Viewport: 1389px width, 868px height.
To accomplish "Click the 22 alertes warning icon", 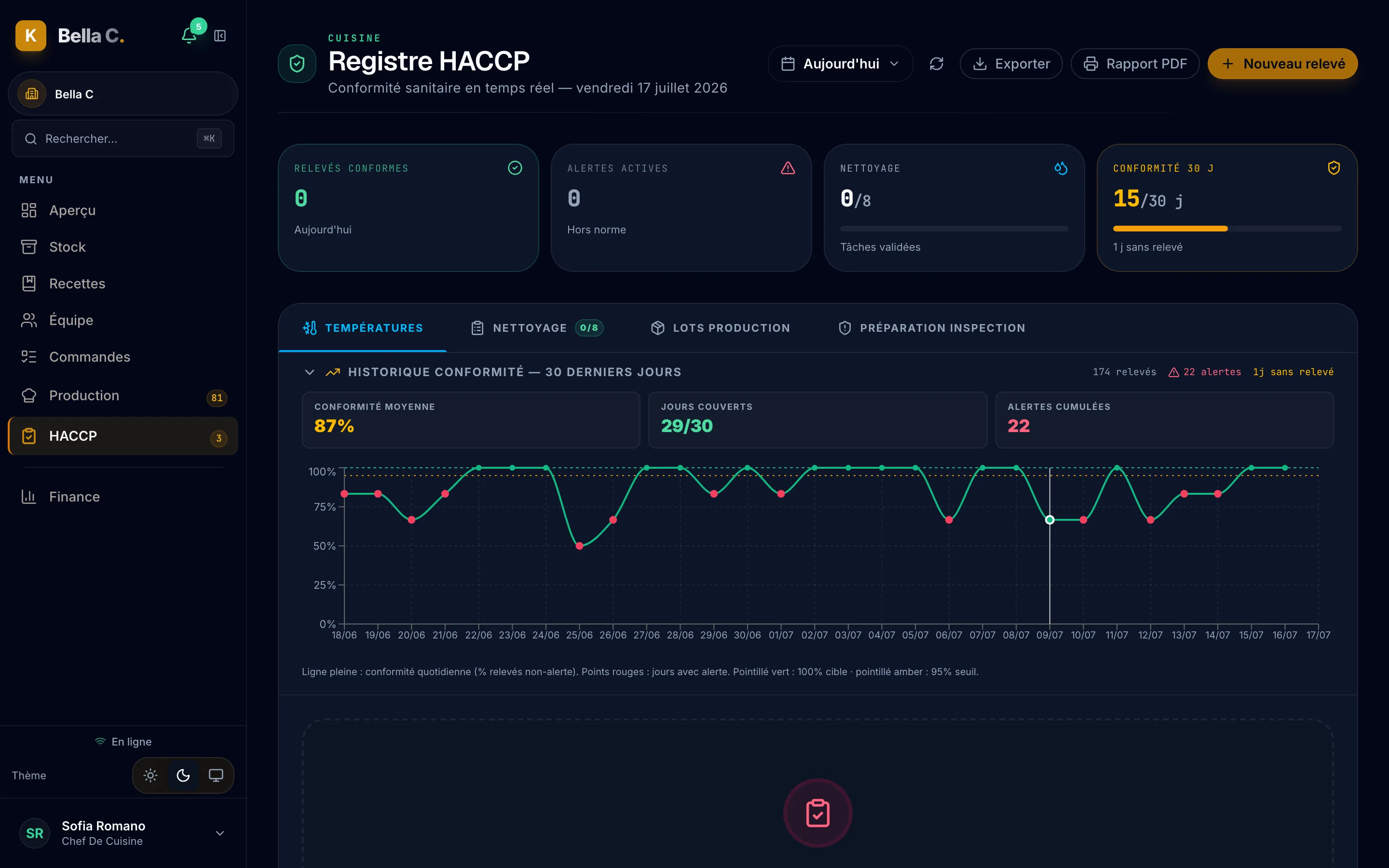I will tap(1174, 372).
